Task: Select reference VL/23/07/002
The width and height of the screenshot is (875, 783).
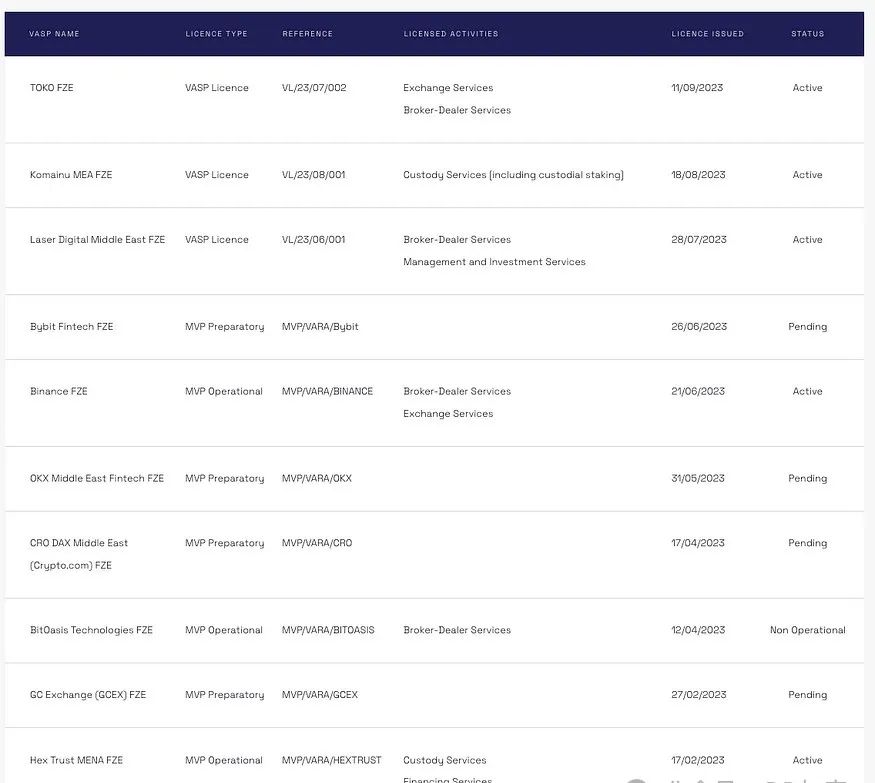Action: 314,88
